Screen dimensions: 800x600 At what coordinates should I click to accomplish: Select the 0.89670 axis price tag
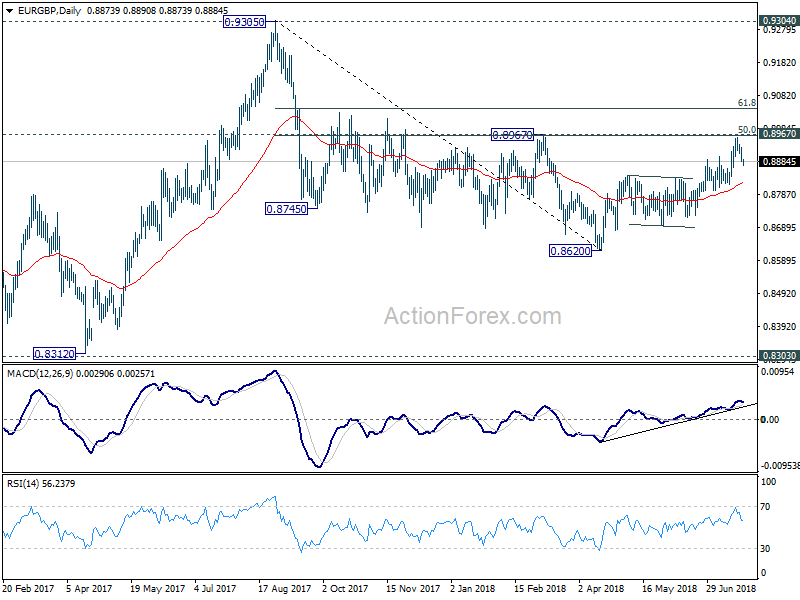[778, 134]
